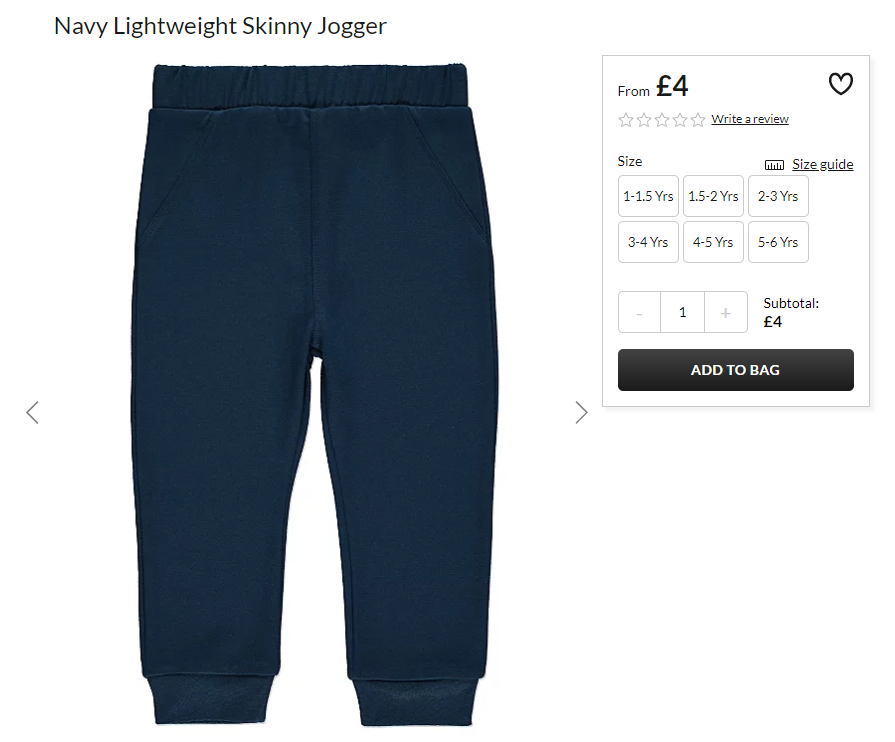Select size 1-1.5 Yrs
This screenshot has width=895, height=742.
point(648,196)
